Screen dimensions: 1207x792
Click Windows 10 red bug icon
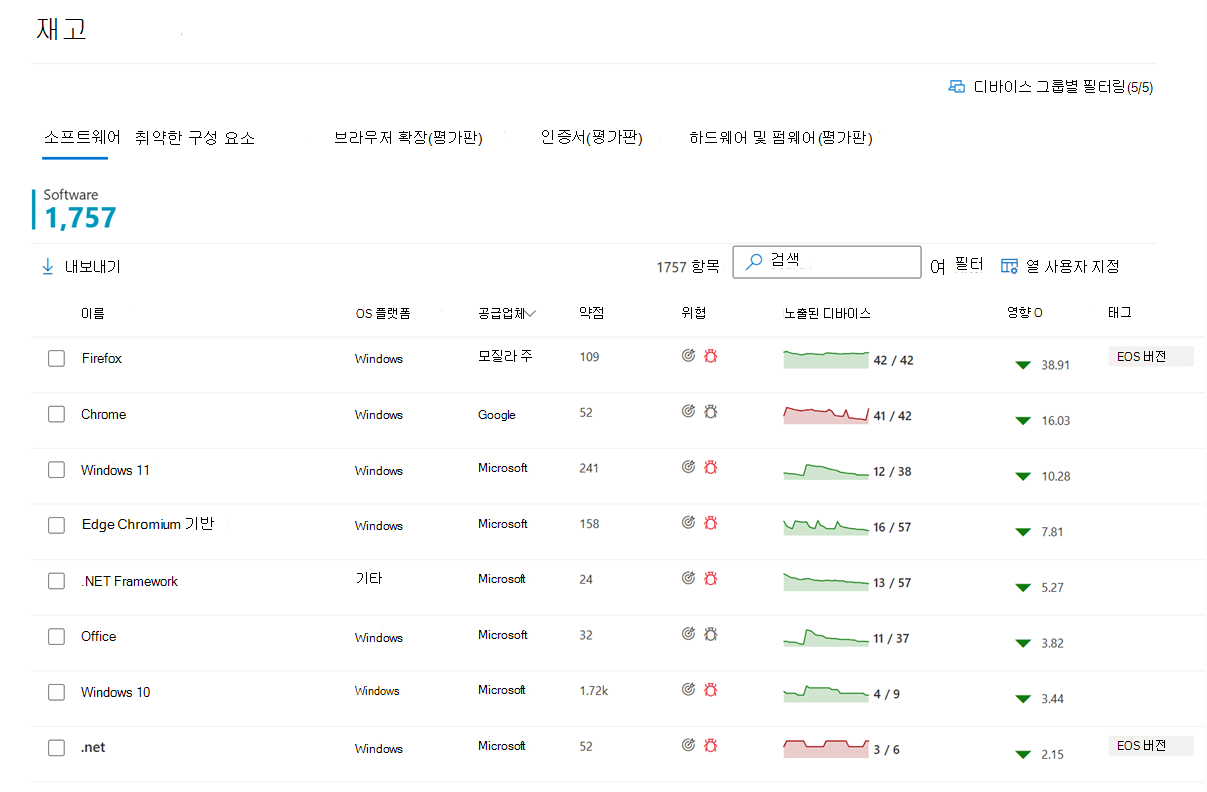711,688
